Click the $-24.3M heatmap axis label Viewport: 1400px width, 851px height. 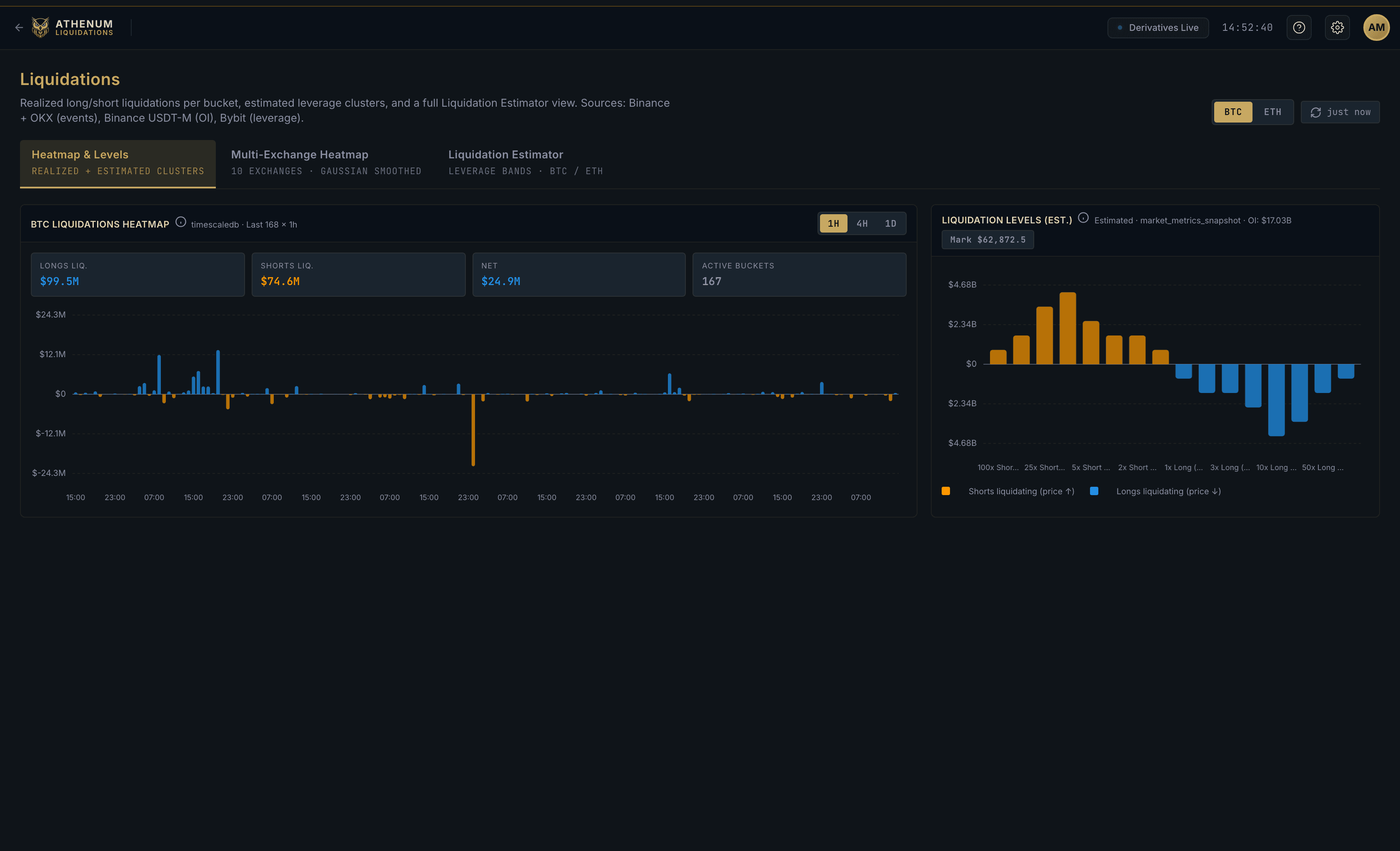(49, 473)
